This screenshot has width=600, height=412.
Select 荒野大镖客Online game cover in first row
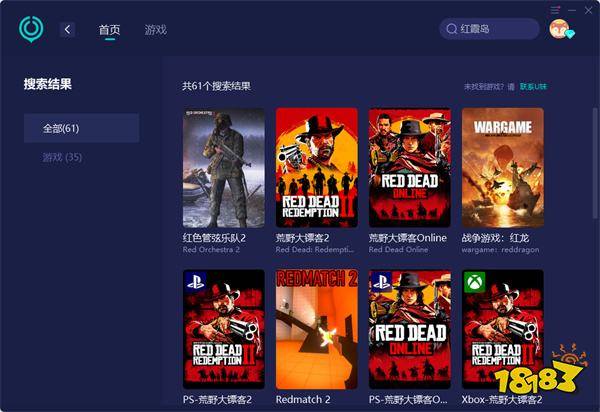pyautogui.click(x=409, y=167)
